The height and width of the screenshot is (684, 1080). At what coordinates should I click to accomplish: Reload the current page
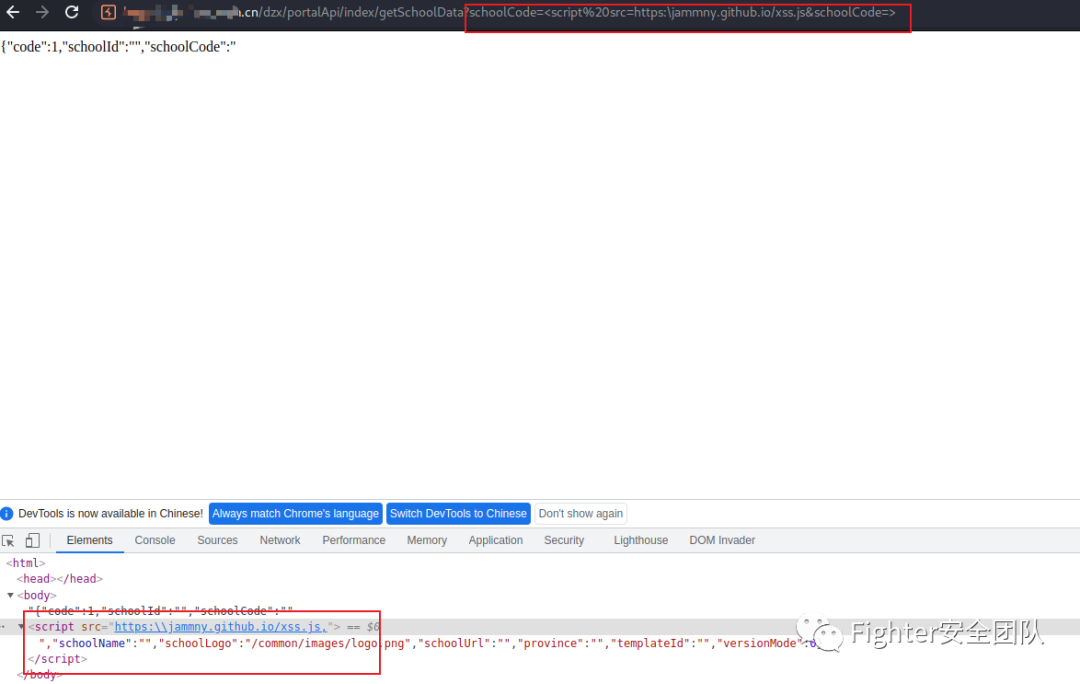click(x=72, y=12)
